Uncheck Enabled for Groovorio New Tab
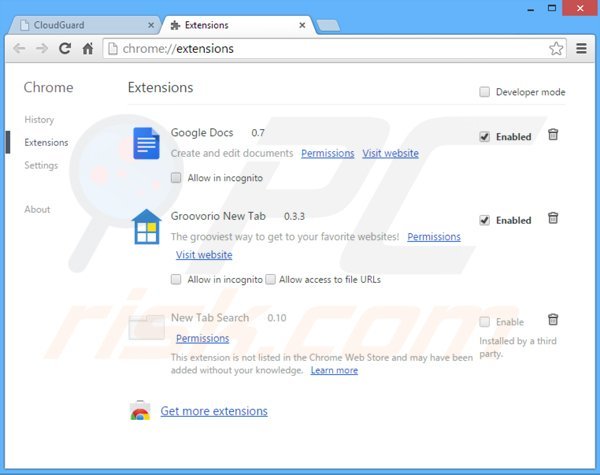This screenshot has height=475, width=600. pyautogui.click(x=484, y=220)
